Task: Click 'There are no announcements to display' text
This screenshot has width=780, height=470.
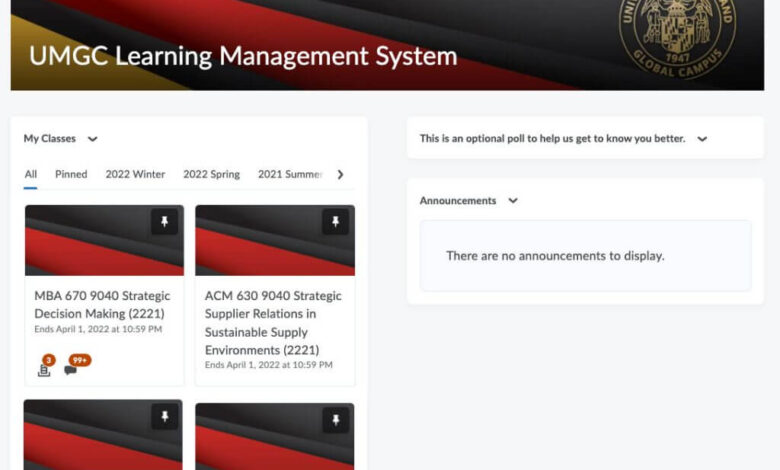Action: click(555, 256)
